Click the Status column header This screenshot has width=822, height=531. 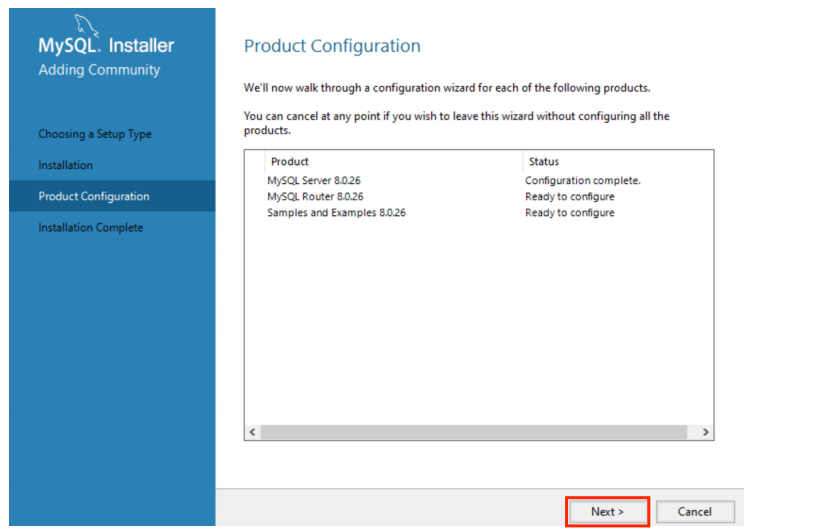click(x=618, y=161)
